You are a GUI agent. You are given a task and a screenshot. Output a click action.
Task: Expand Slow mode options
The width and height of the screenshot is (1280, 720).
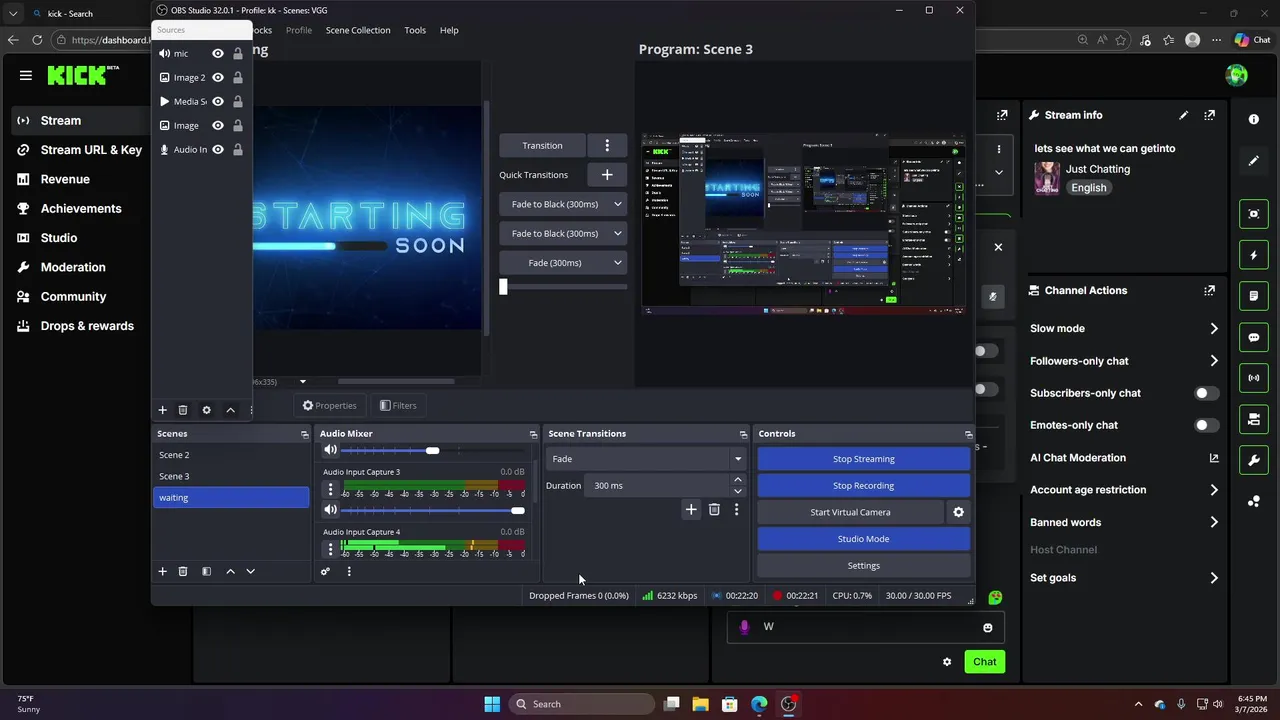point(1214,328)
